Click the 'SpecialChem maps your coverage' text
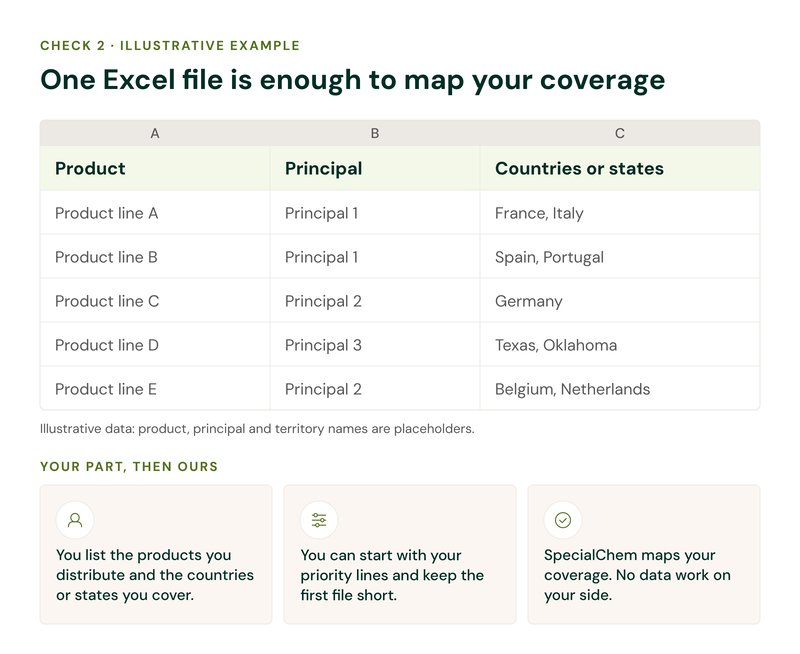 (637, 575)
